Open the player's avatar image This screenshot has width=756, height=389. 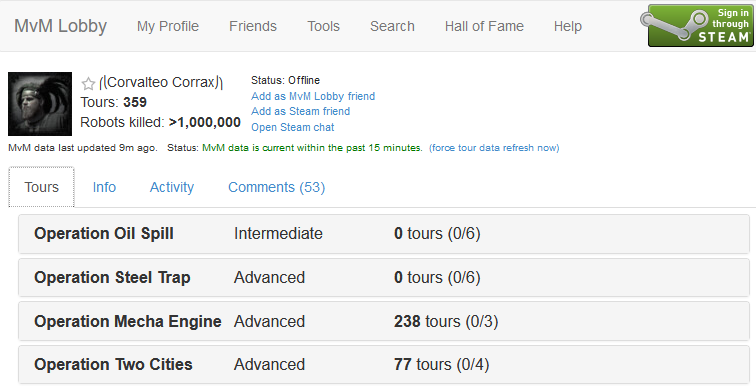click(x=40, y=104)
